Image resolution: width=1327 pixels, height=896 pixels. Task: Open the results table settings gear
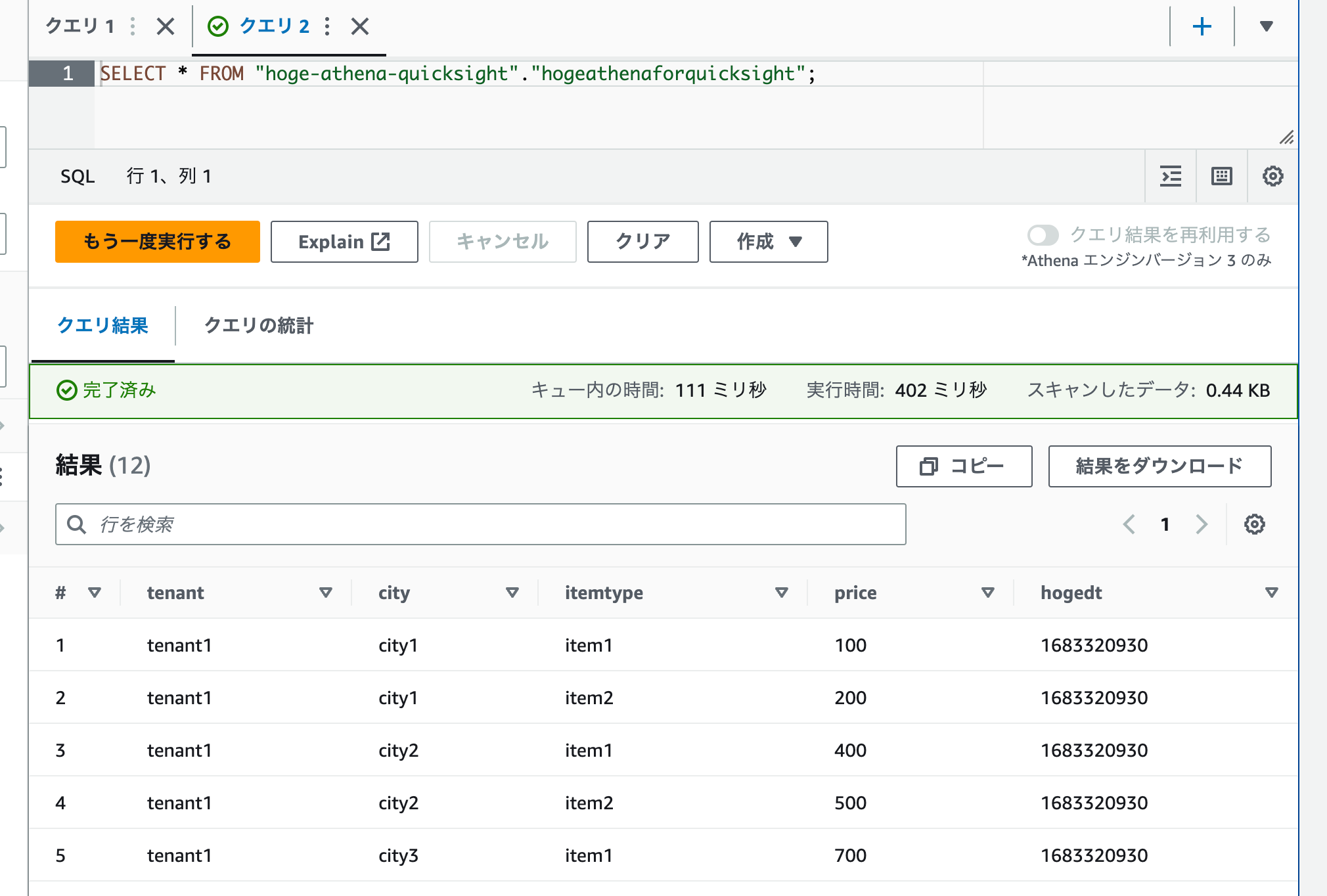(1255, 524)
